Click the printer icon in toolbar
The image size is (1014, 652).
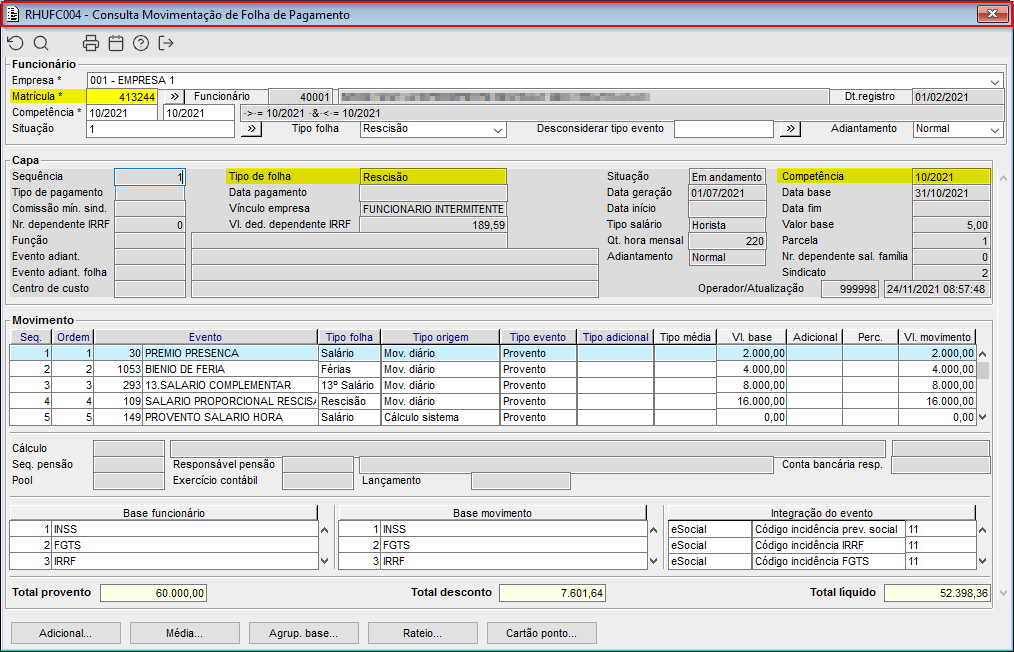[x=91, y=43]
